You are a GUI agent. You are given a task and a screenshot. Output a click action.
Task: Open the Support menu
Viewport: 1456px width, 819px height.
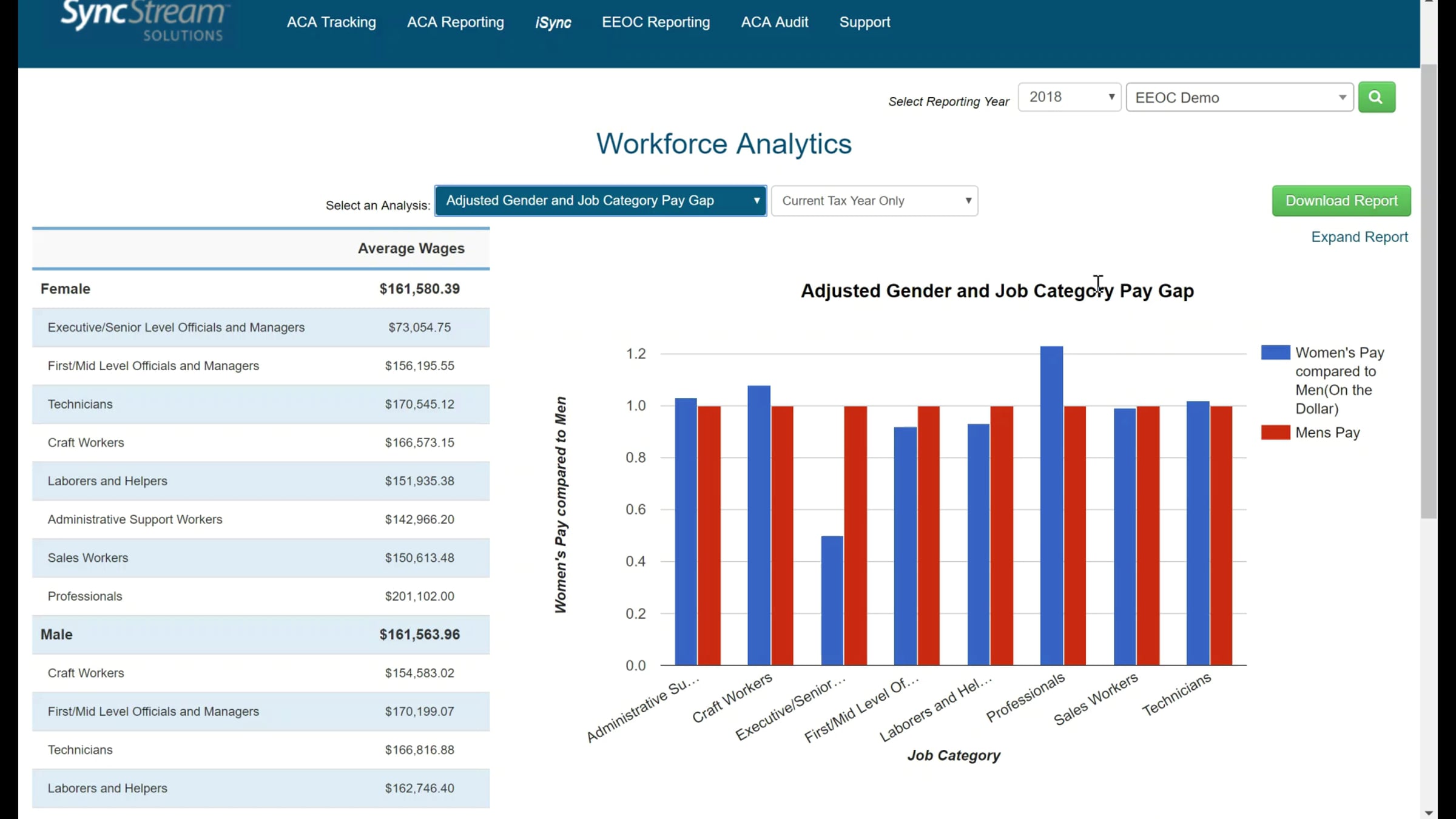pyautogui.click(x=864, y=22)
